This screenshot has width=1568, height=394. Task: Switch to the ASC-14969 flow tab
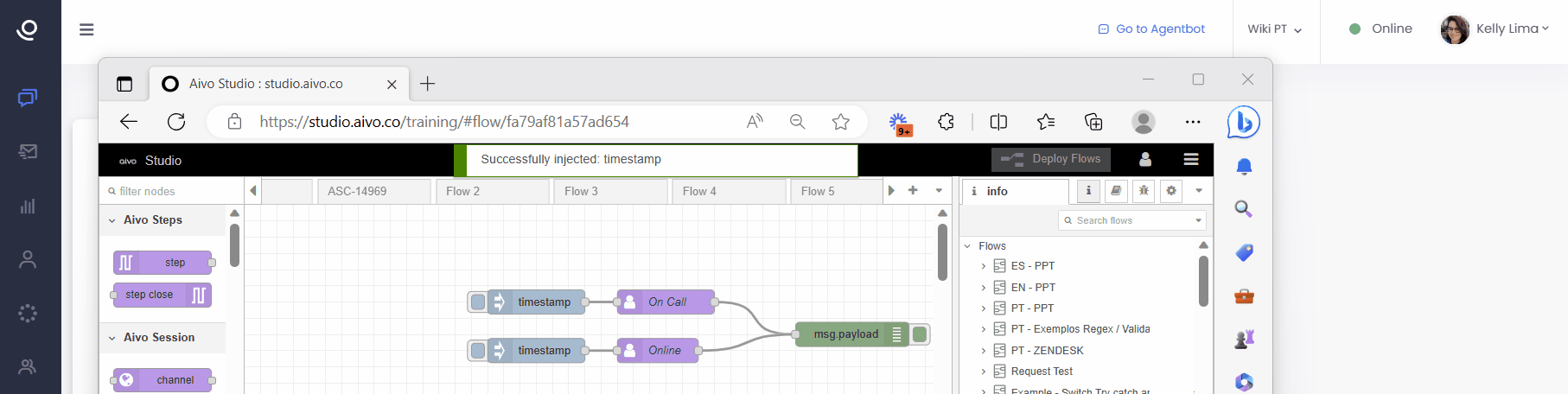click(373, 191)
